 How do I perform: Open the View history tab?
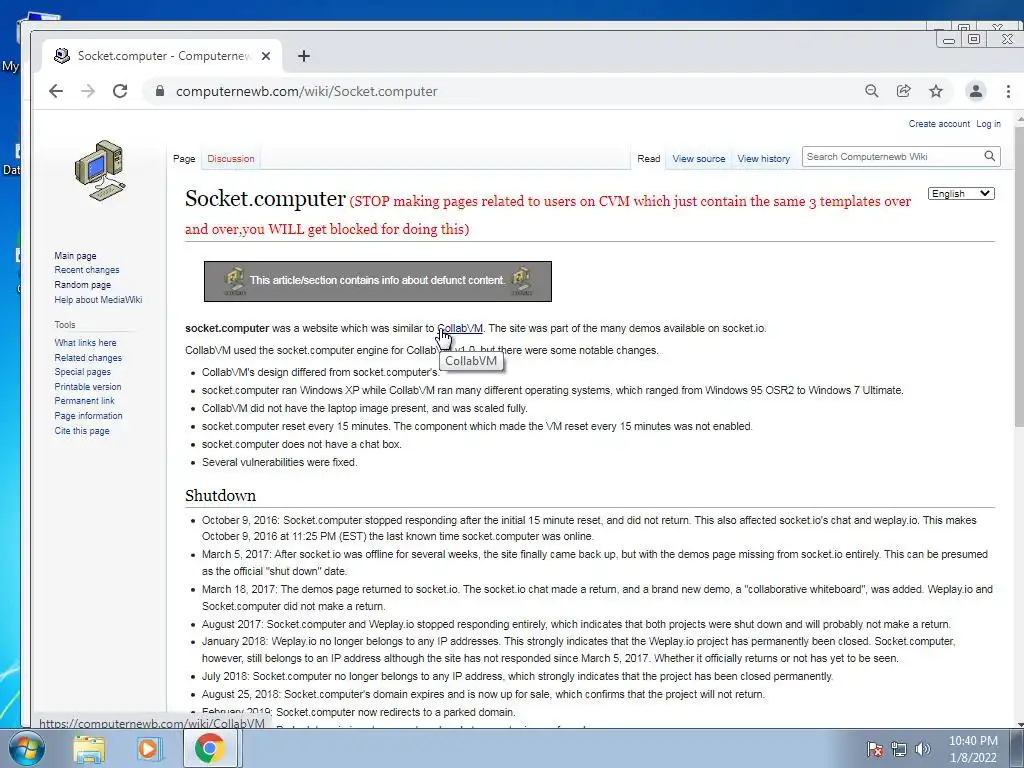(x=763, y=159)
